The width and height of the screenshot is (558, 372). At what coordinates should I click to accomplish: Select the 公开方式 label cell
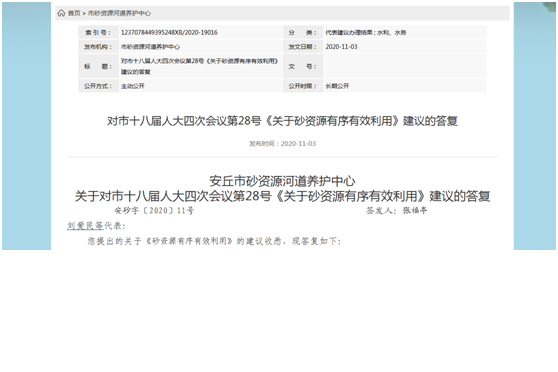click(x=98, y=86)
